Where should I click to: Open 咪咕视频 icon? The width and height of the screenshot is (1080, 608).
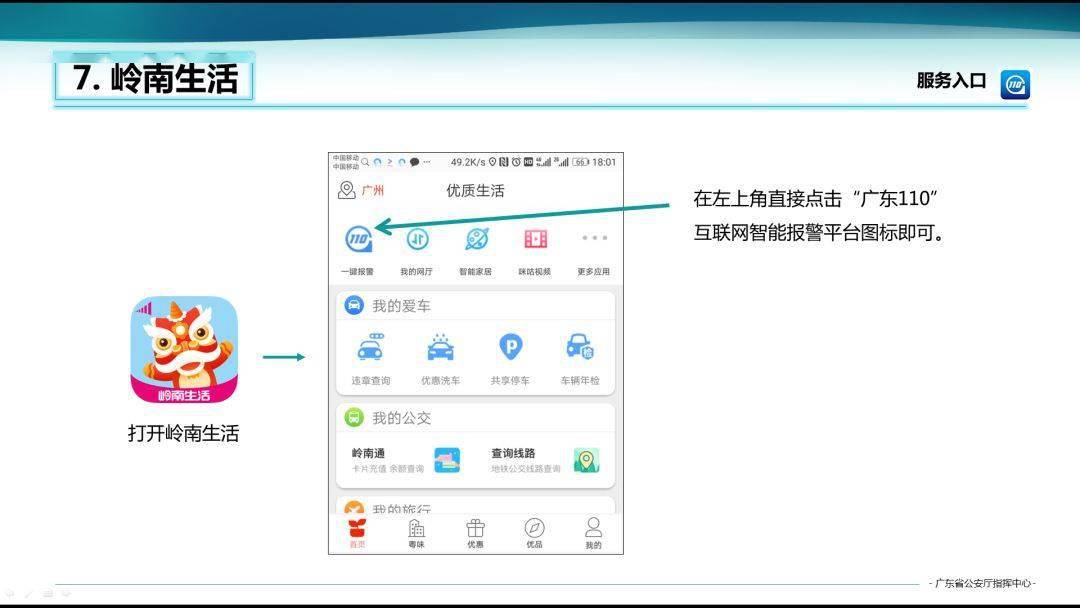(535, 239)
